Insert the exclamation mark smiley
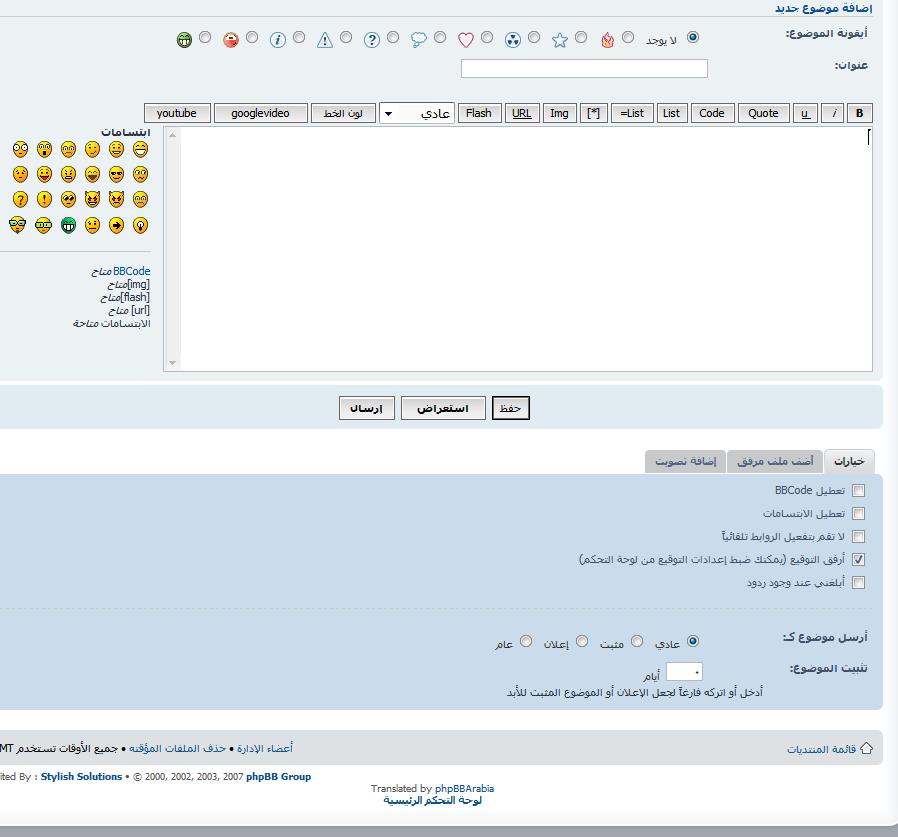 pyautogui.click(x=44, y=199)
